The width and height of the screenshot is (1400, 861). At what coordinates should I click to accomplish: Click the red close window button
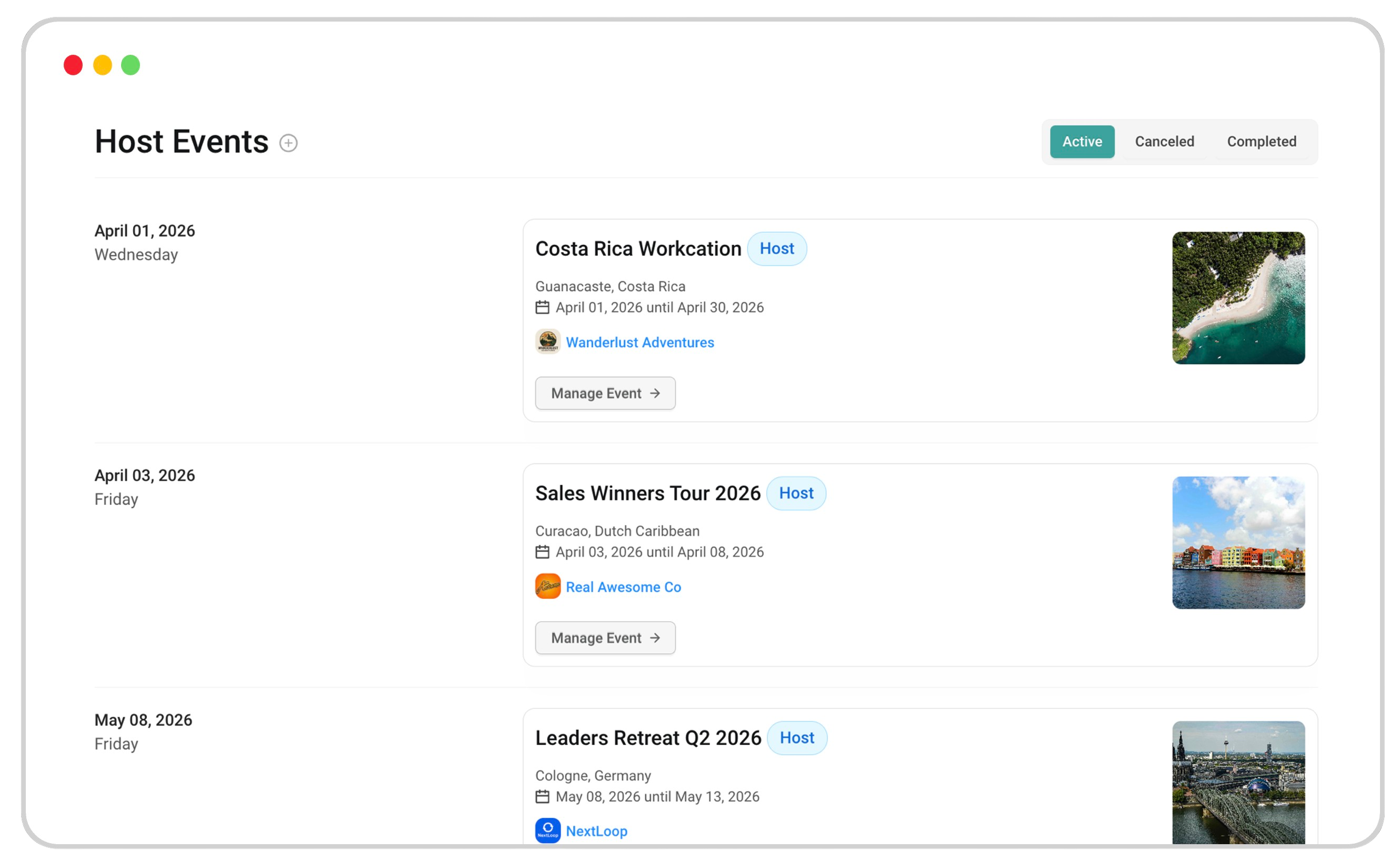point(73,65)
